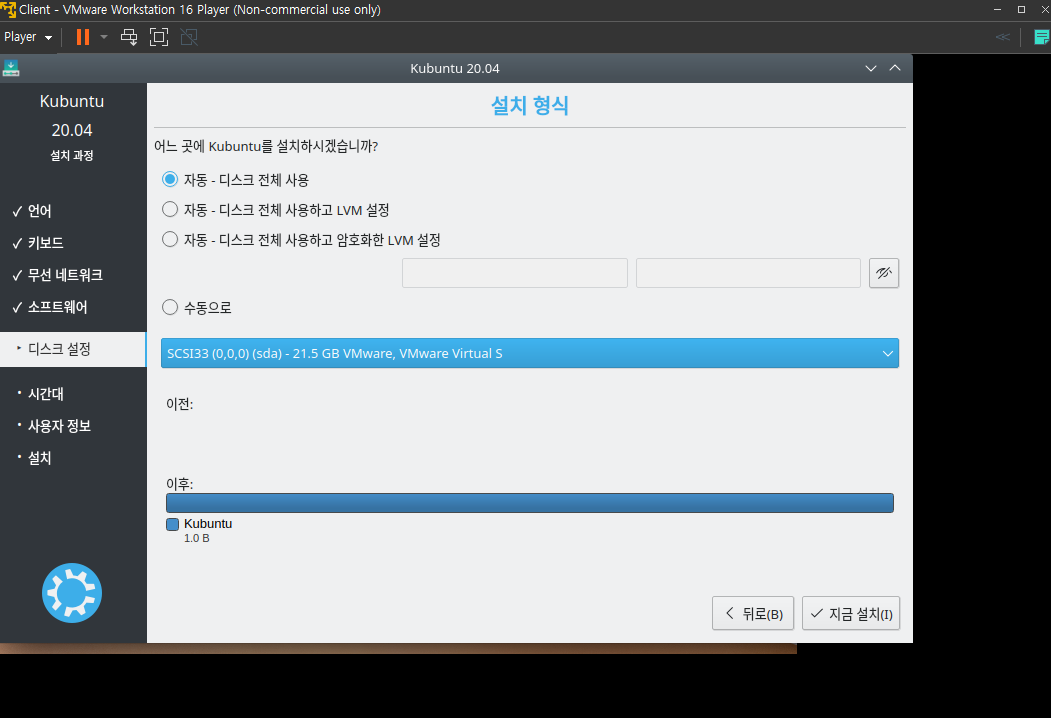Minimize the VMware Player window
Screen dimensions: 1051x718
[x=997, y=9]
